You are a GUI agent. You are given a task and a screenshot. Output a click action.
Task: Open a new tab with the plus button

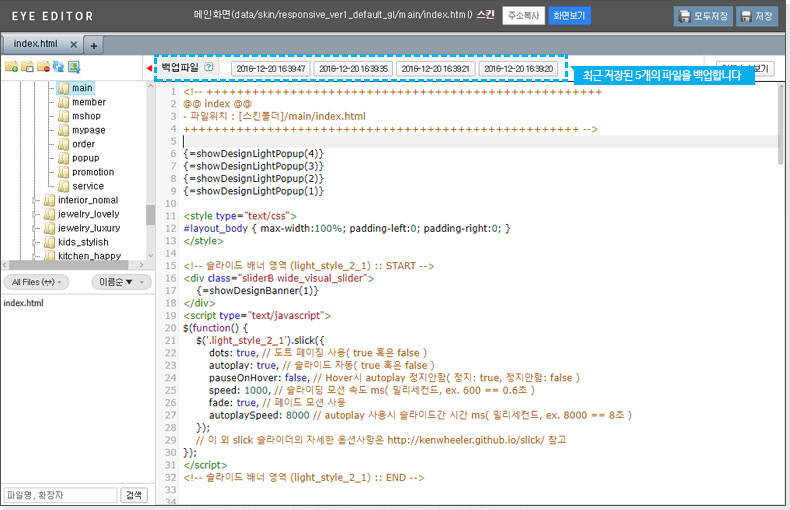pyautogui.click(x=94, y=45)
